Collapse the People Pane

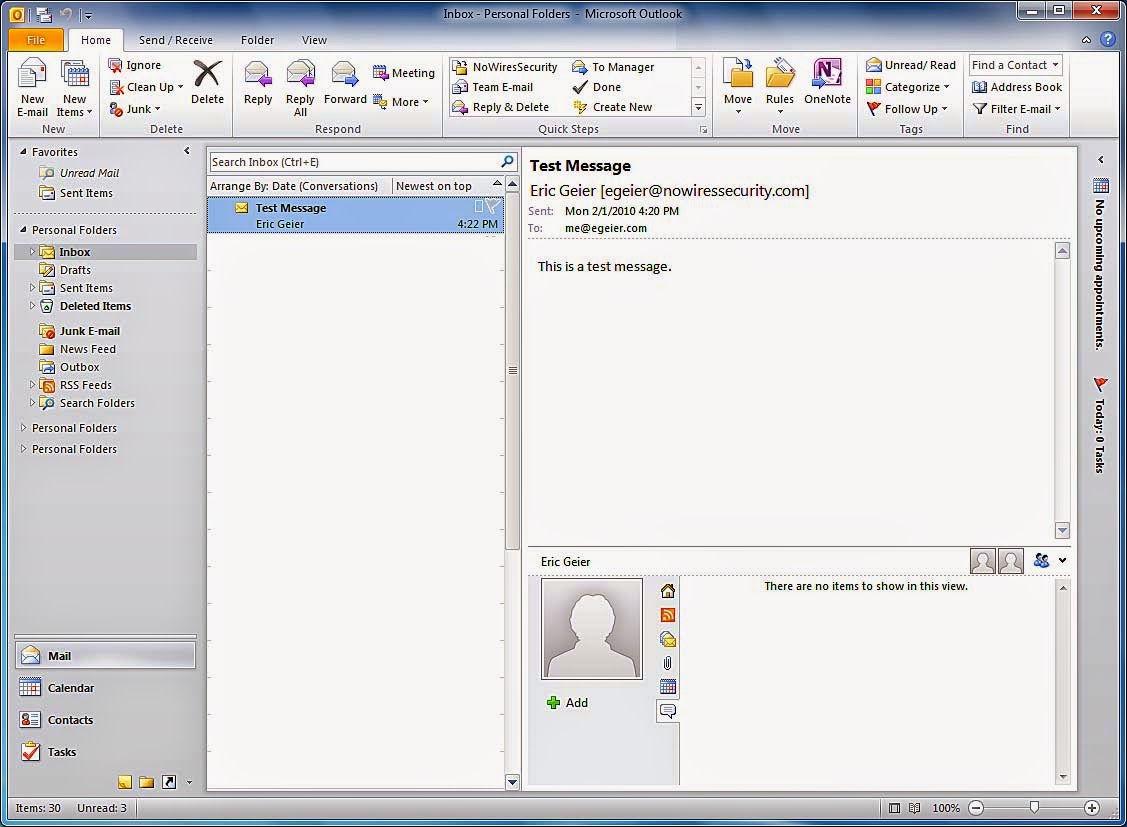click(x=1062, y=560)
